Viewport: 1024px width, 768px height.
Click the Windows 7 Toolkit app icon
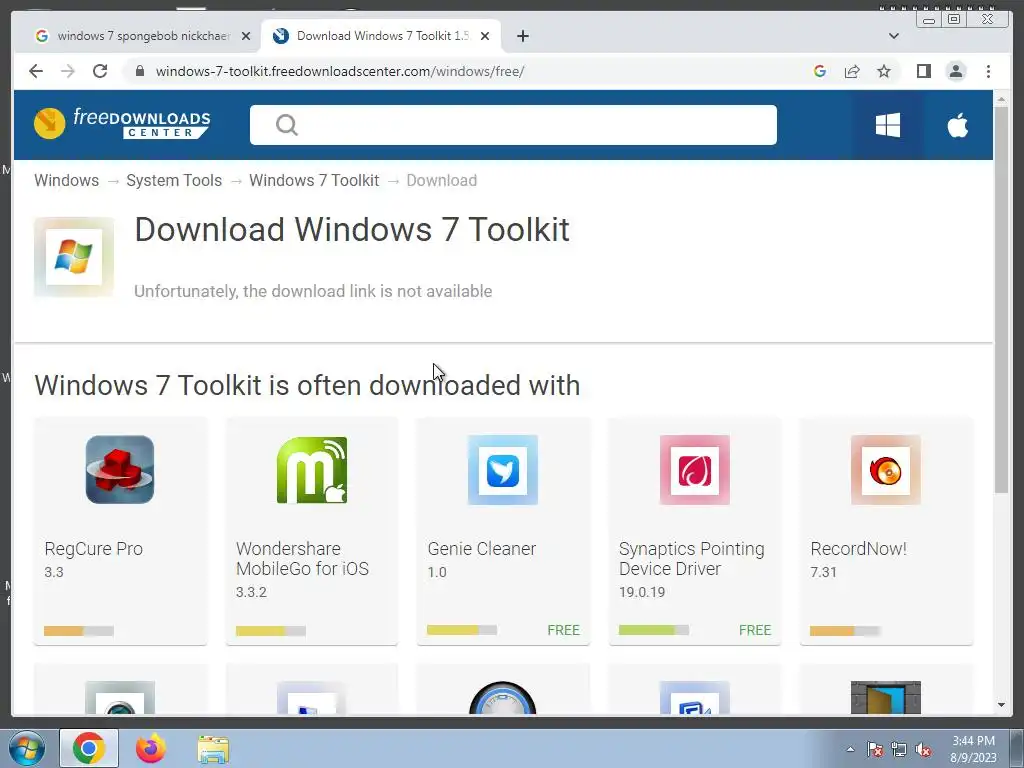[x=74, y=257]
